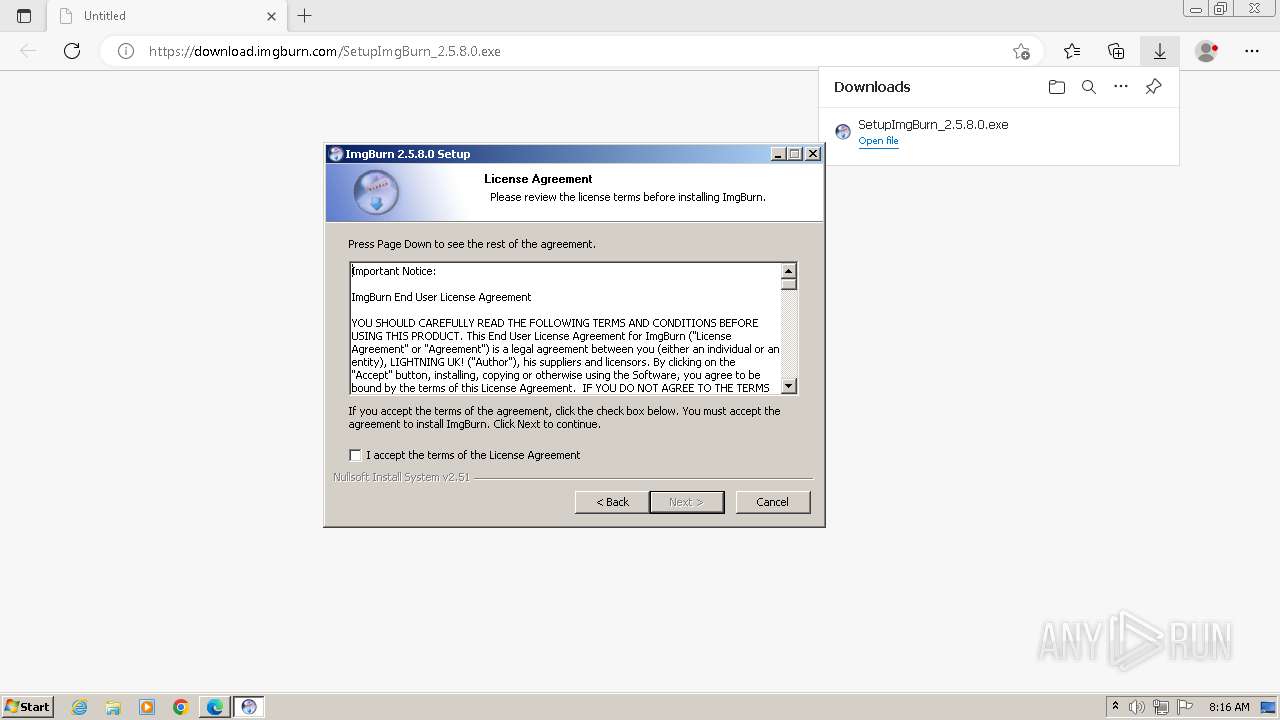The height and width of the screenshot is (720, 1280).
Task: Close the Untitled tab
Action: pyautogui.click(x=271, y=16)
